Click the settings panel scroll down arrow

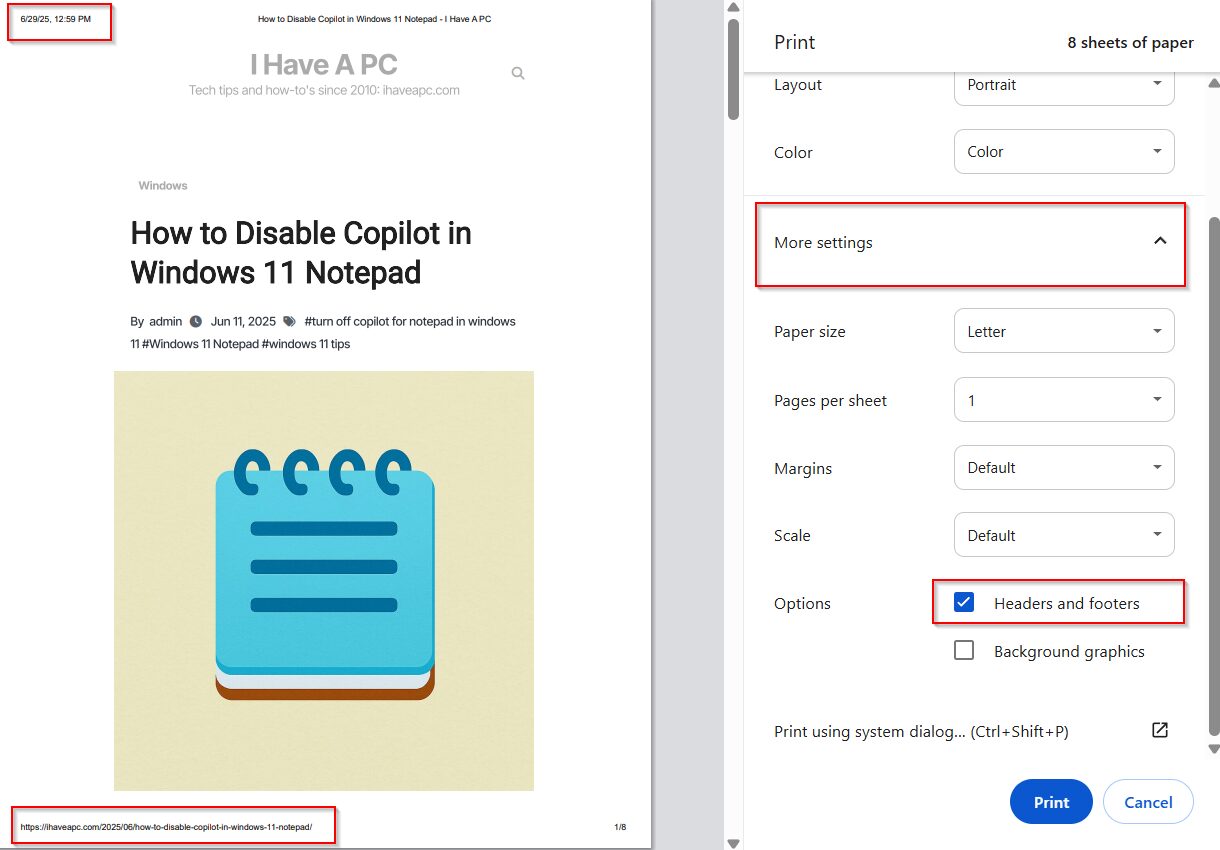[x=1214, y=748]
